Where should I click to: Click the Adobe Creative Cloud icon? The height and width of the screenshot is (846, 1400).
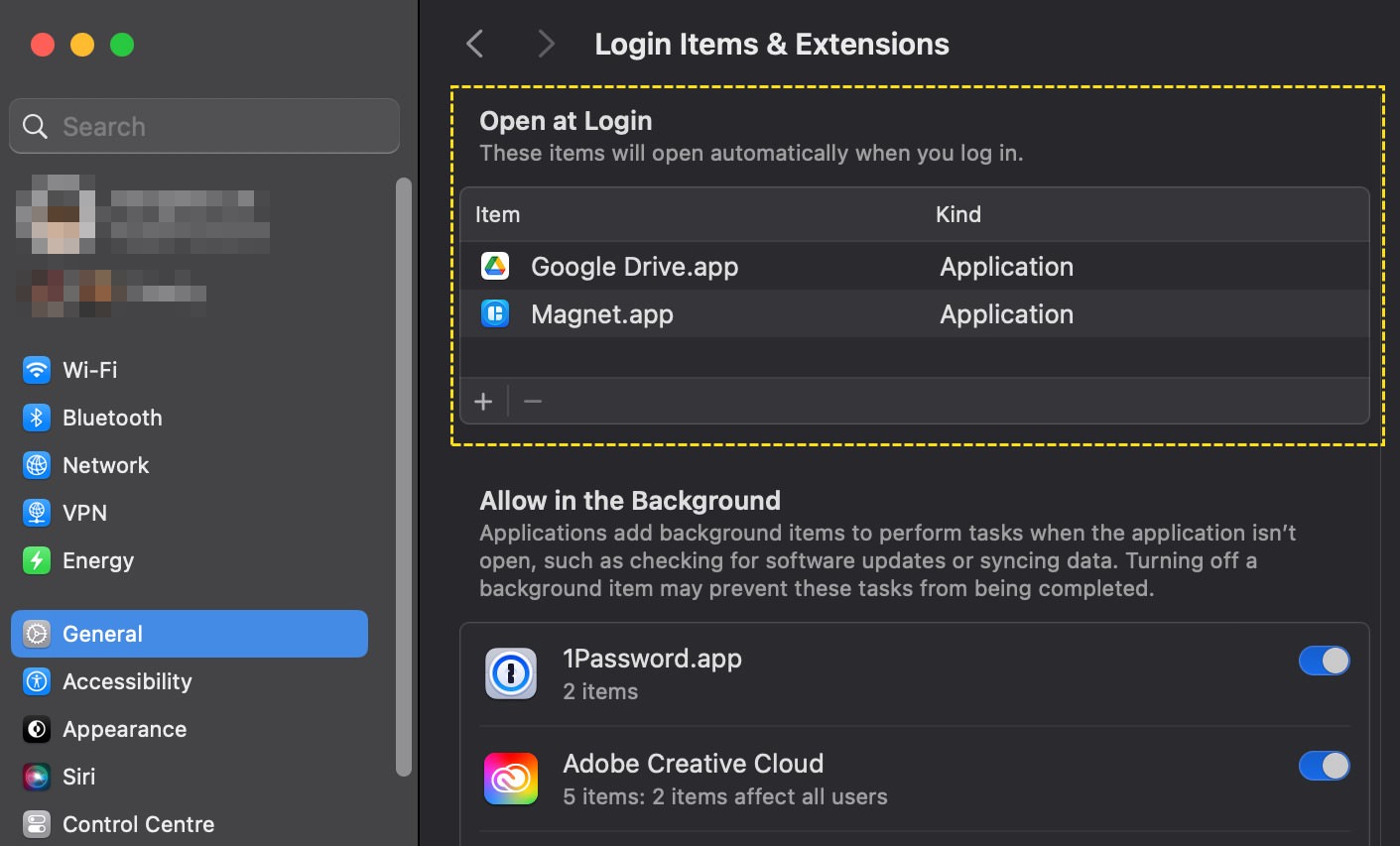click(x=511, y=779)
